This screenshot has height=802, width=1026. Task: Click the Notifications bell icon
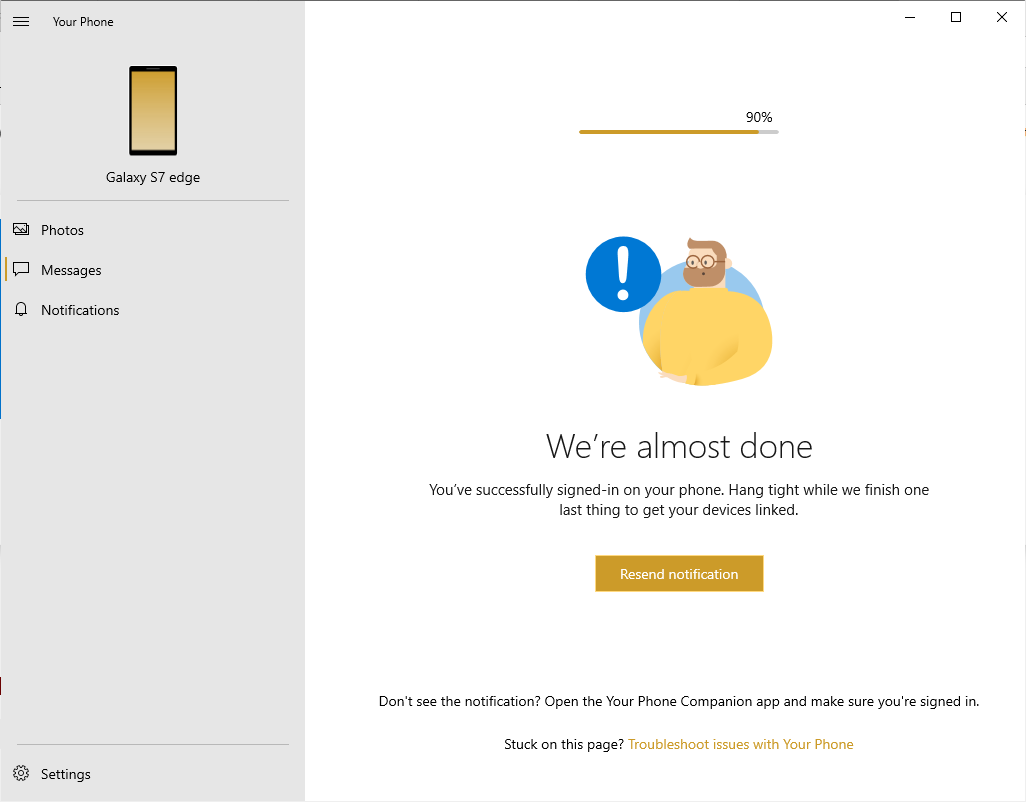tap(21, 309)
